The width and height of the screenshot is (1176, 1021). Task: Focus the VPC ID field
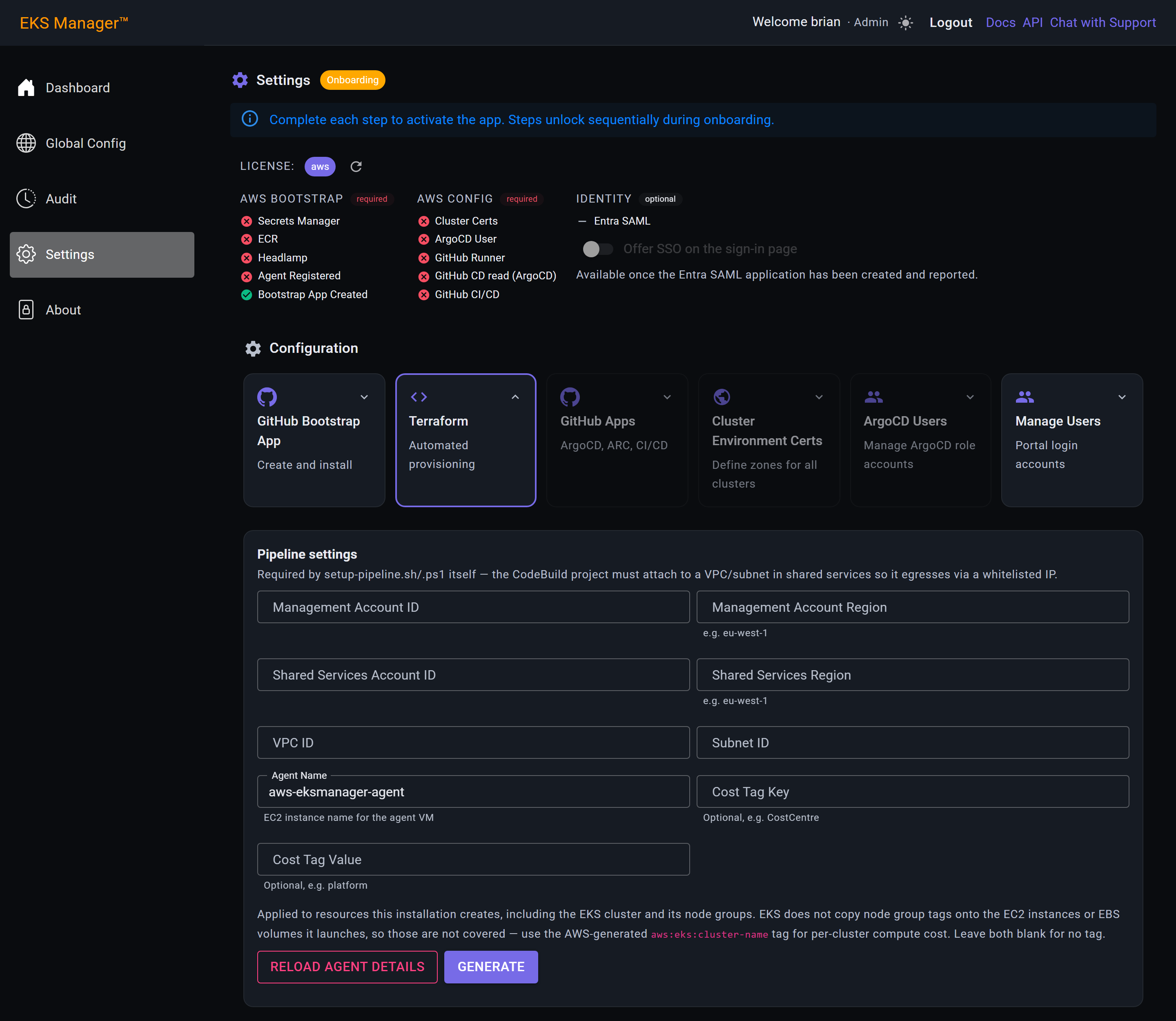point(473,742)
